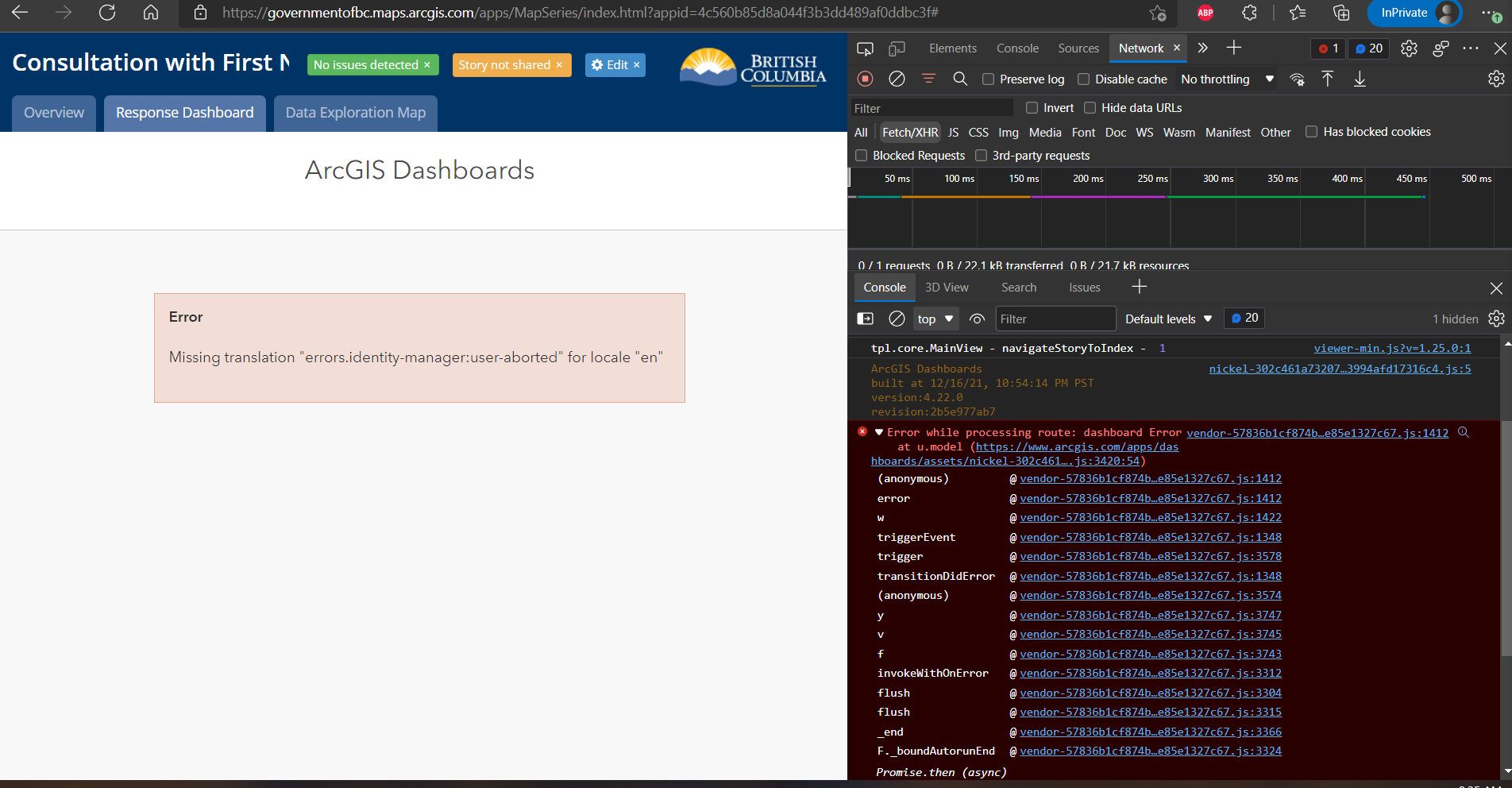The width and height of the screenshot is (1512, 788).
Task: Click the No issues detected badge
Action: pyautogui.click(x=372, y=65)
